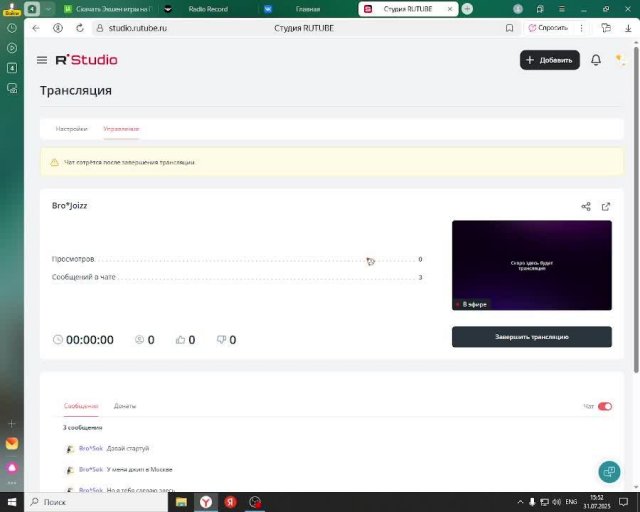640x512 pixels.
Task: Open the profile avatar in the studio header
Action: pos(620,60)
